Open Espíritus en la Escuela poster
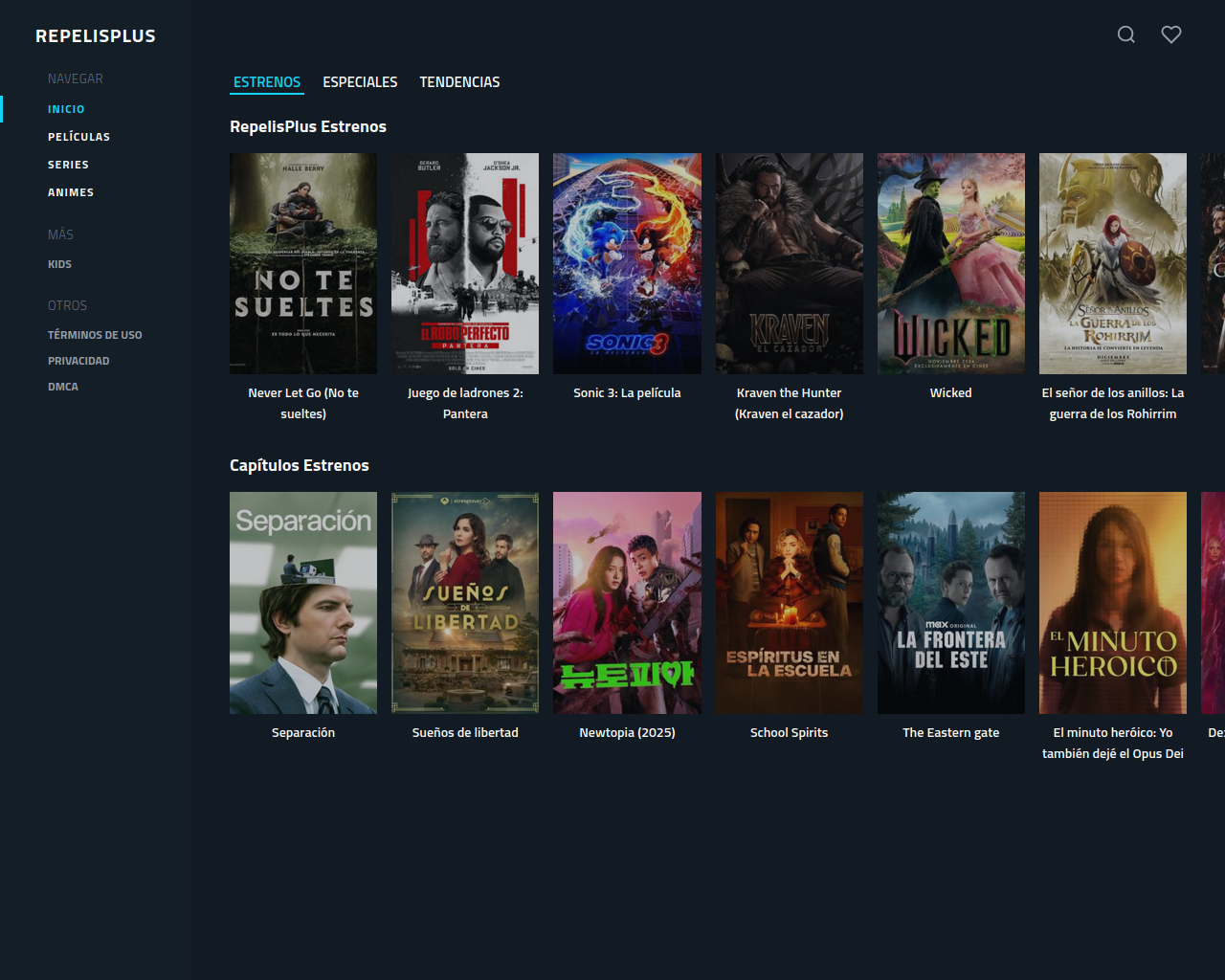The width and height of the screenshot is (1225, 980). (790, 603)
